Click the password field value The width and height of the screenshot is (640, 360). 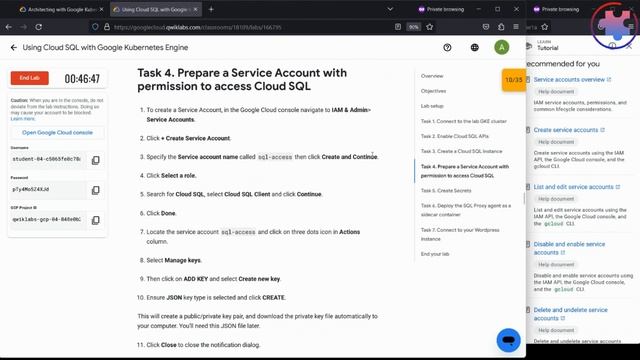pos(48,189)
